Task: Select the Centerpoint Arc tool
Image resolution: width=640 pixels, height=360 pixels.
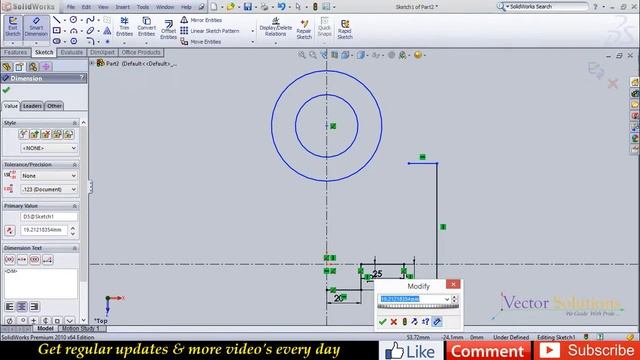Action: 73,31
